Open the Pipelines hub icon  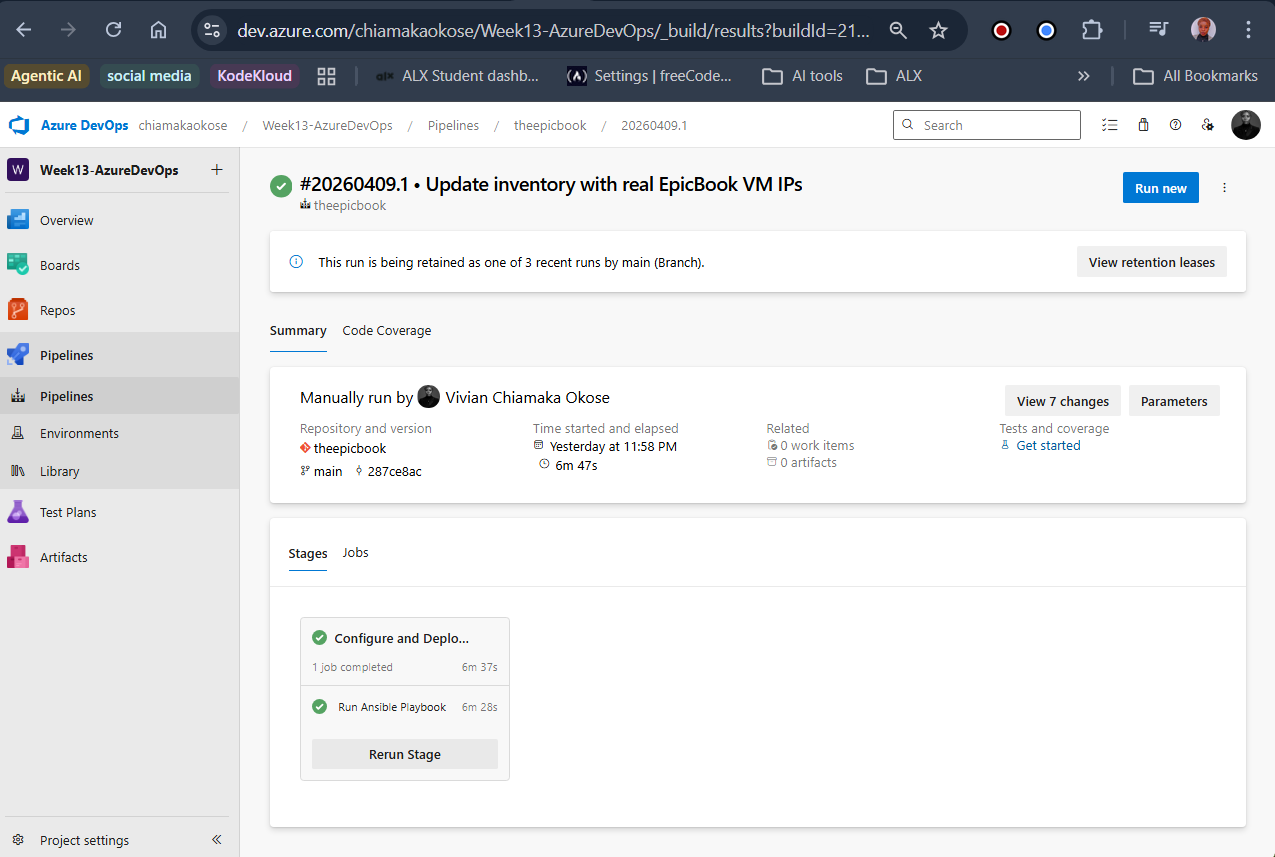[x=18, y=355]
